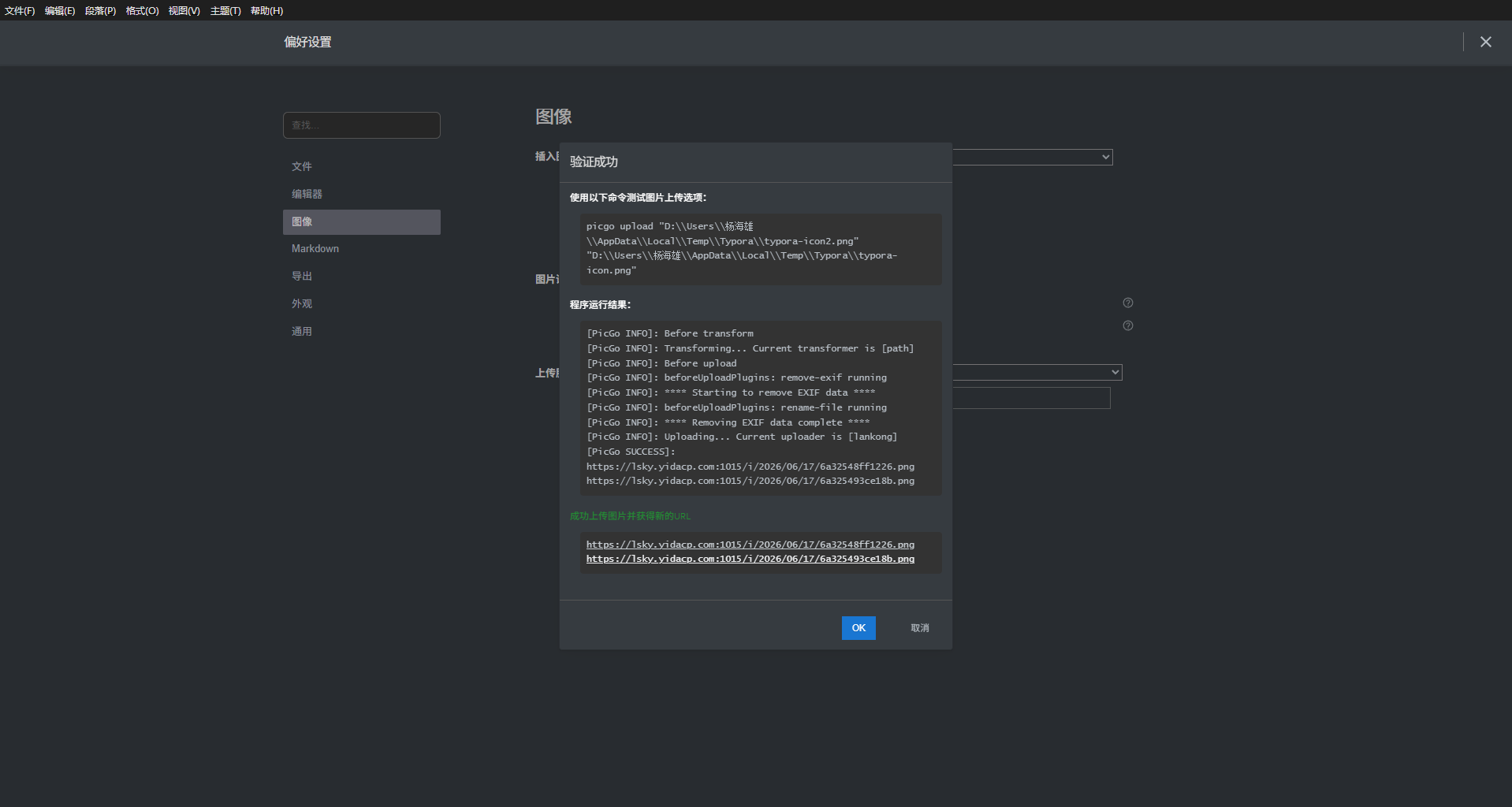The height and width of the screenshot is (807, 1512).
Task: Click the 验证成功 dialog title
Action: (594, 162)
